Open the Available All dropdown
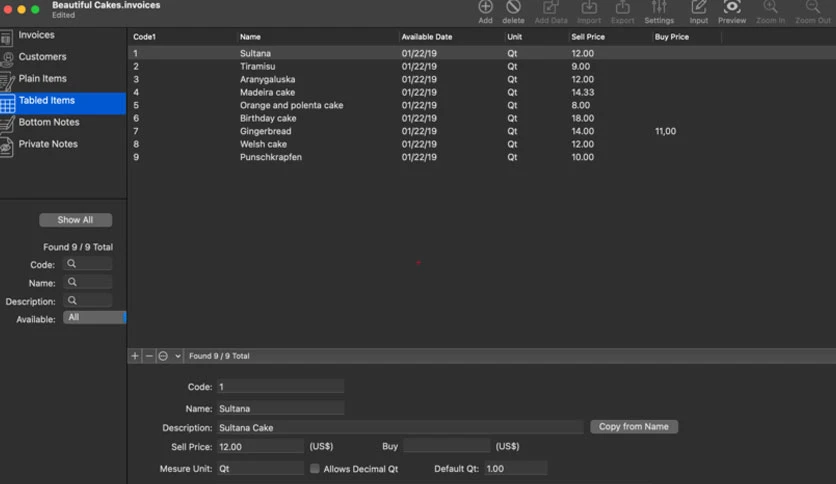 pyautogui.click(x=94, y=318)
